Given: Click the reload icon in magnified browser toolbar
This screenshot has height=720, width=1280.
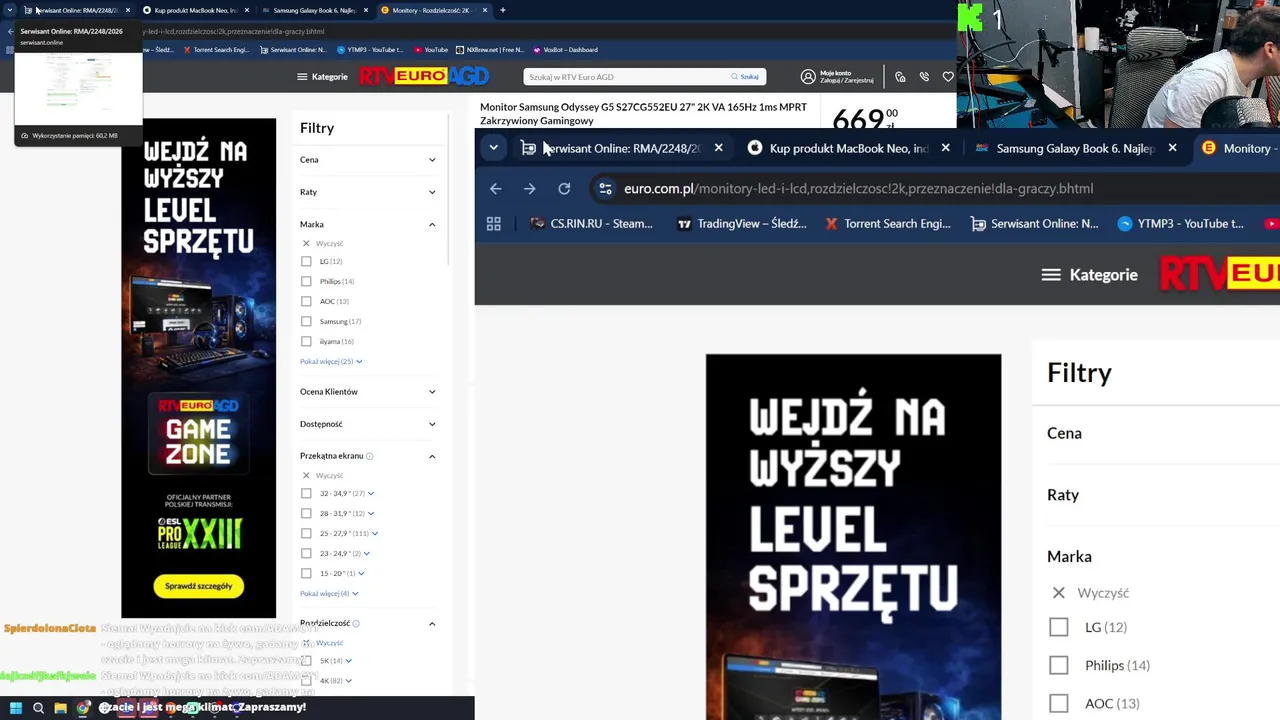Looking at the screenshot, I should click(564, 188).
